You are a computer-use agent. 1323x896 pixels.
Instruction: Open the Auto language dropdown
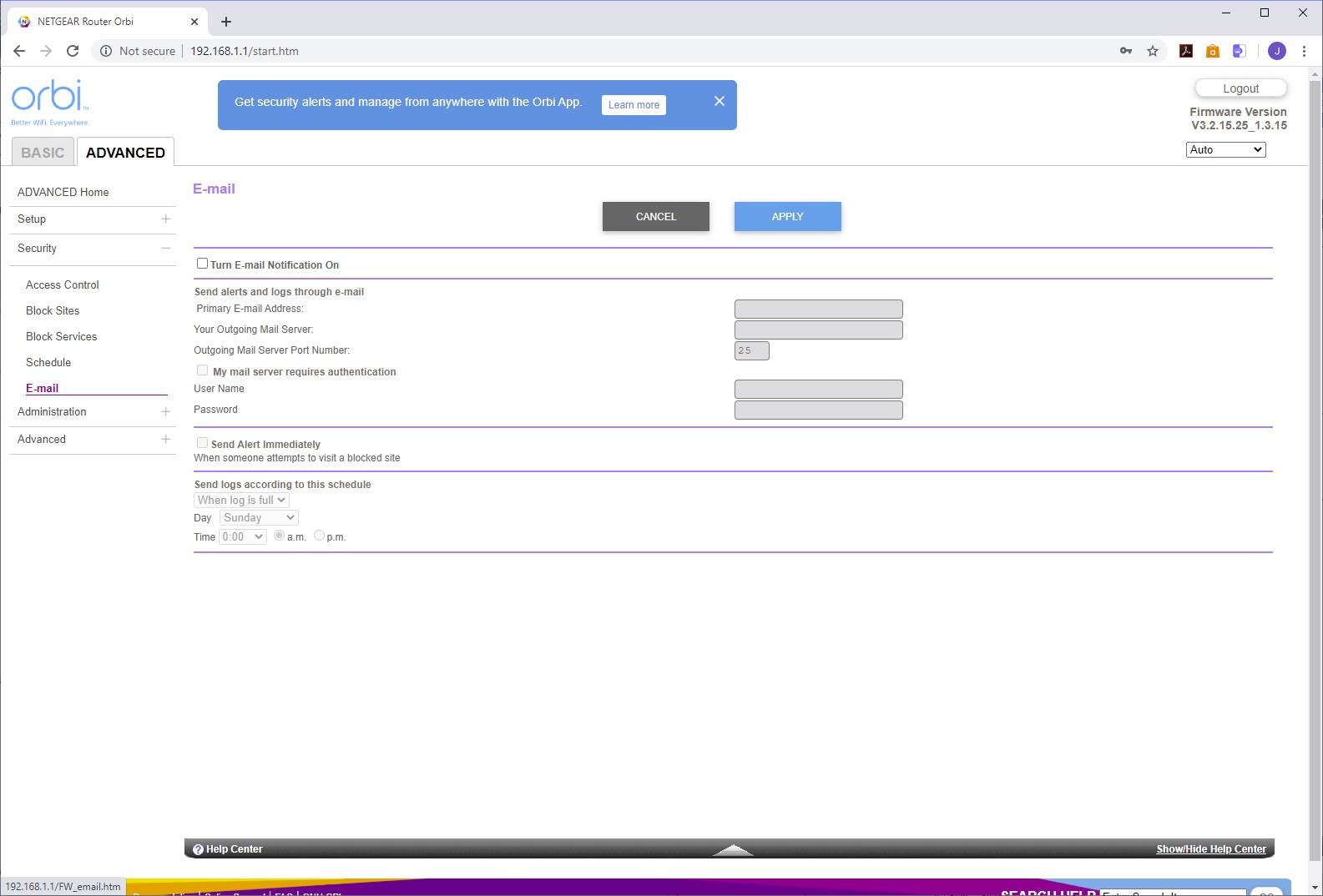point(1226,150)
